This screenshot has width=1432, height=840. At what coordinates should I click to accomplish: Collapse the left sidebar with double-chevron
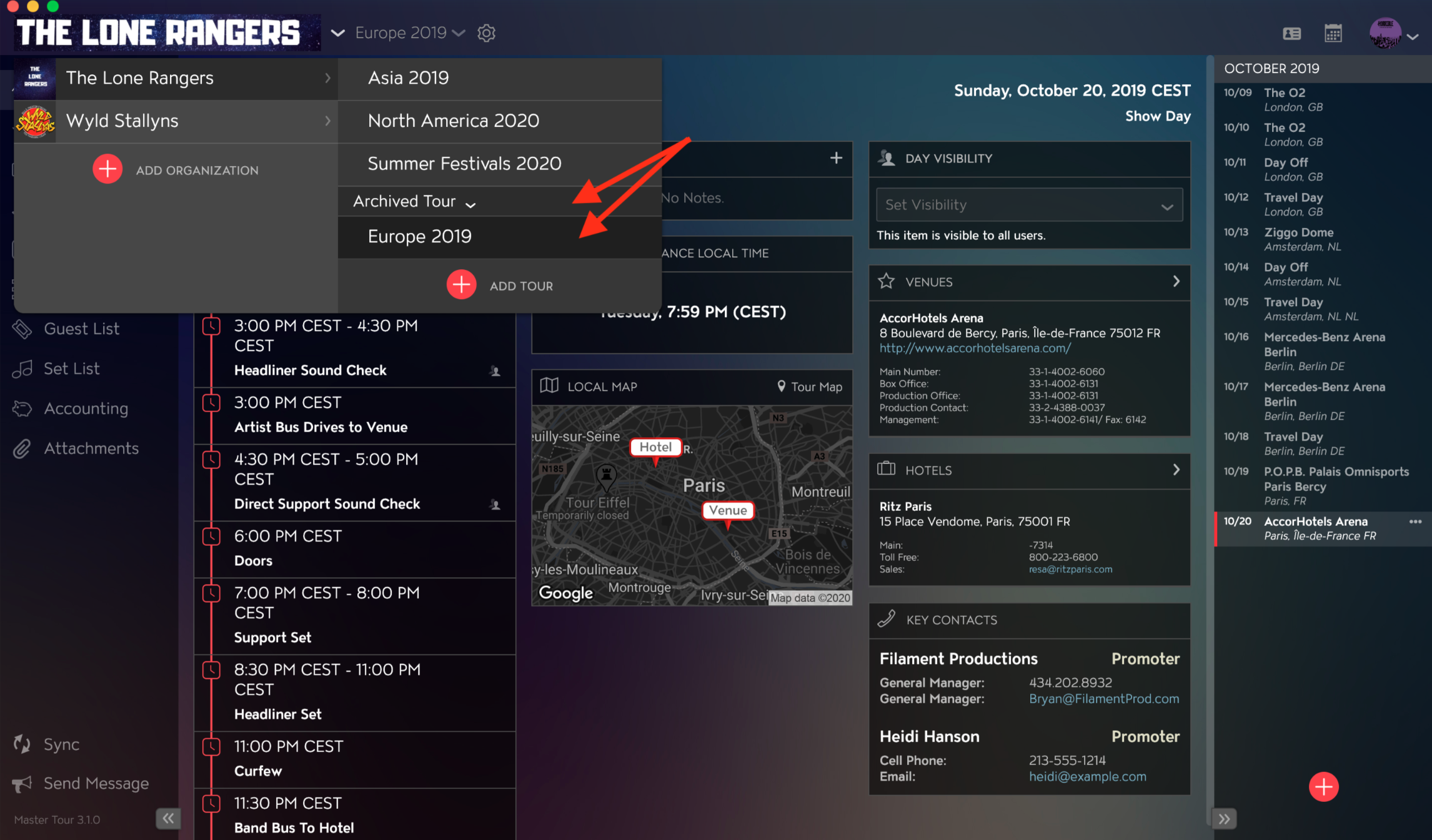168,818
